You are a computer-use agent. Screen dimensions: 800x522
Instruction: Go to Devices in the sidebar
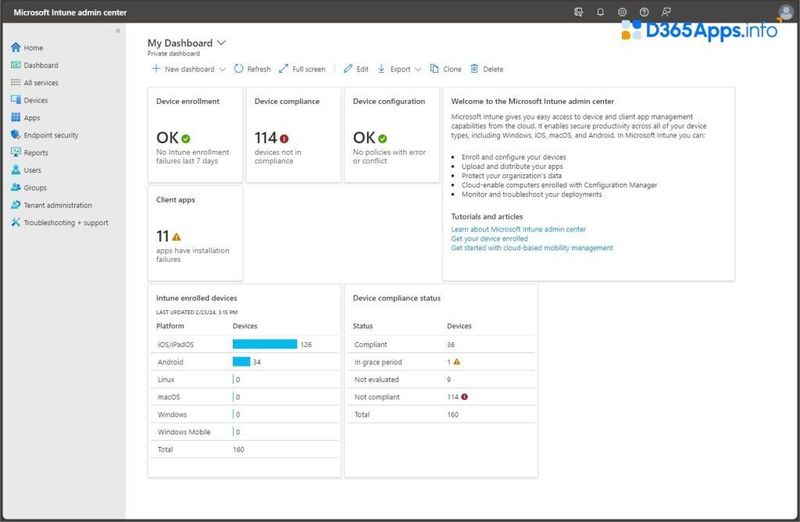[35, 100]
